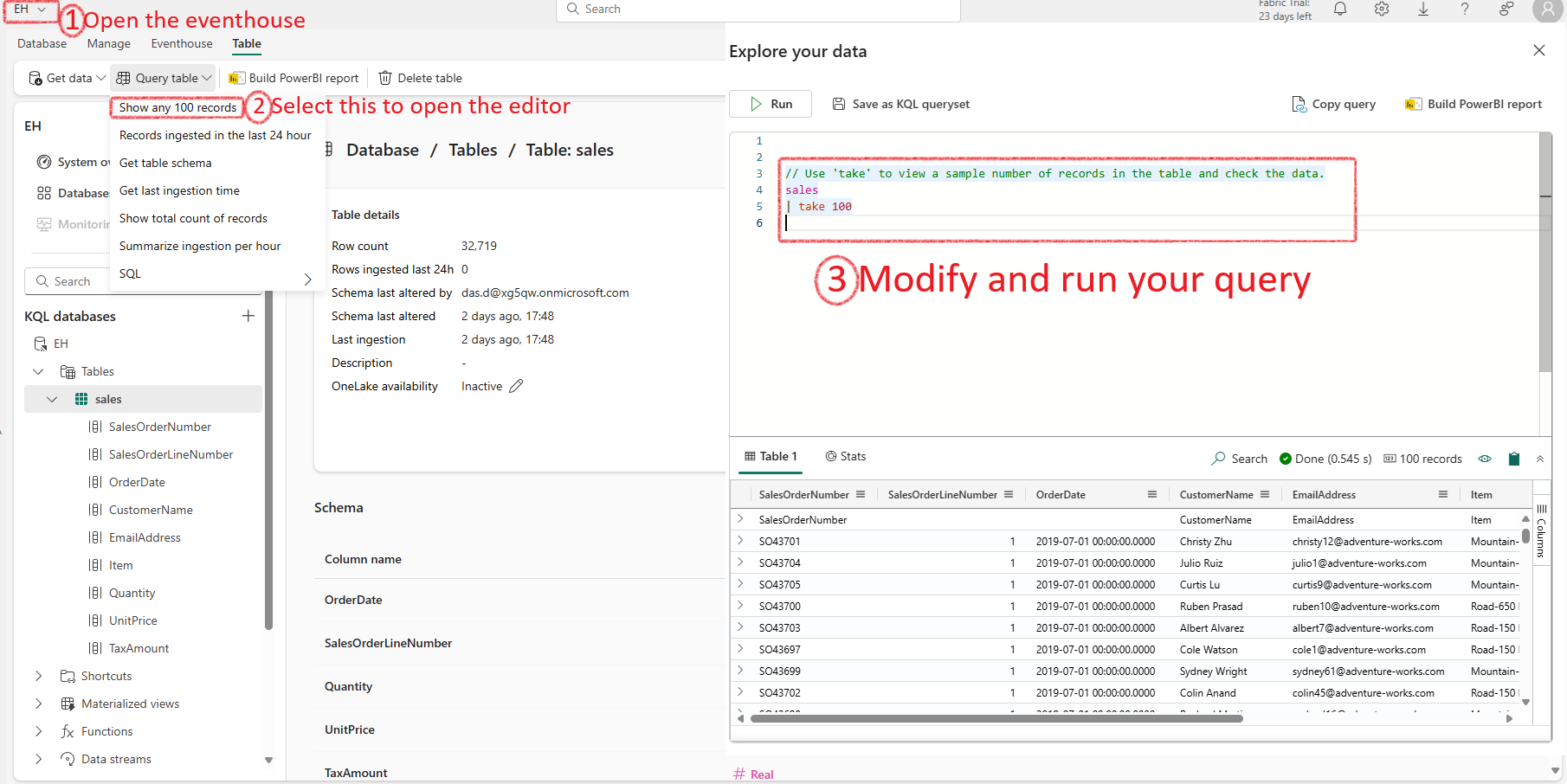Open the Get data dropdown

(67, 78)
